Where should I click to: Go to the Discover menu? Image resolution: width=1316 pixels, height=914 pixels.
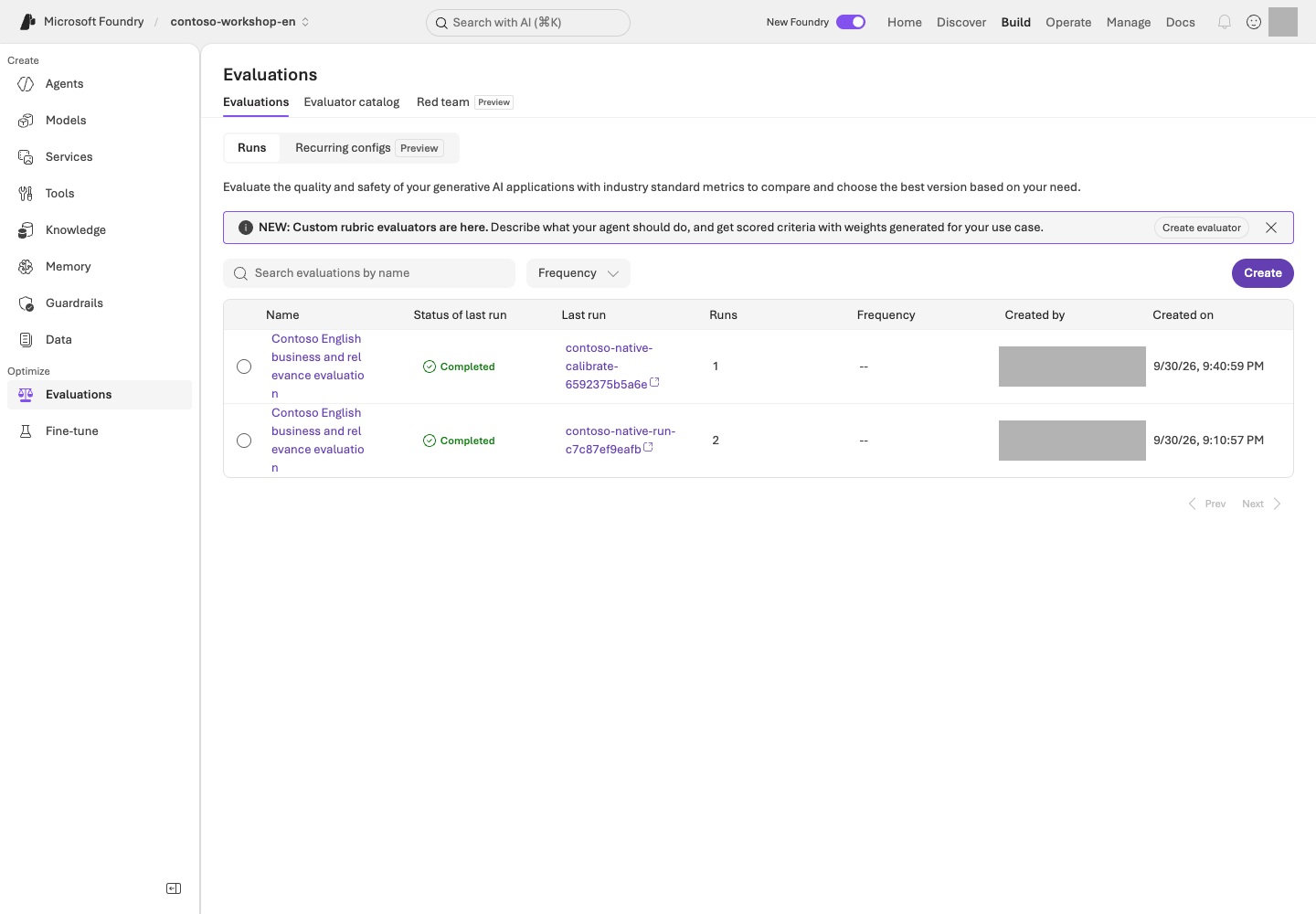point(961,22)
